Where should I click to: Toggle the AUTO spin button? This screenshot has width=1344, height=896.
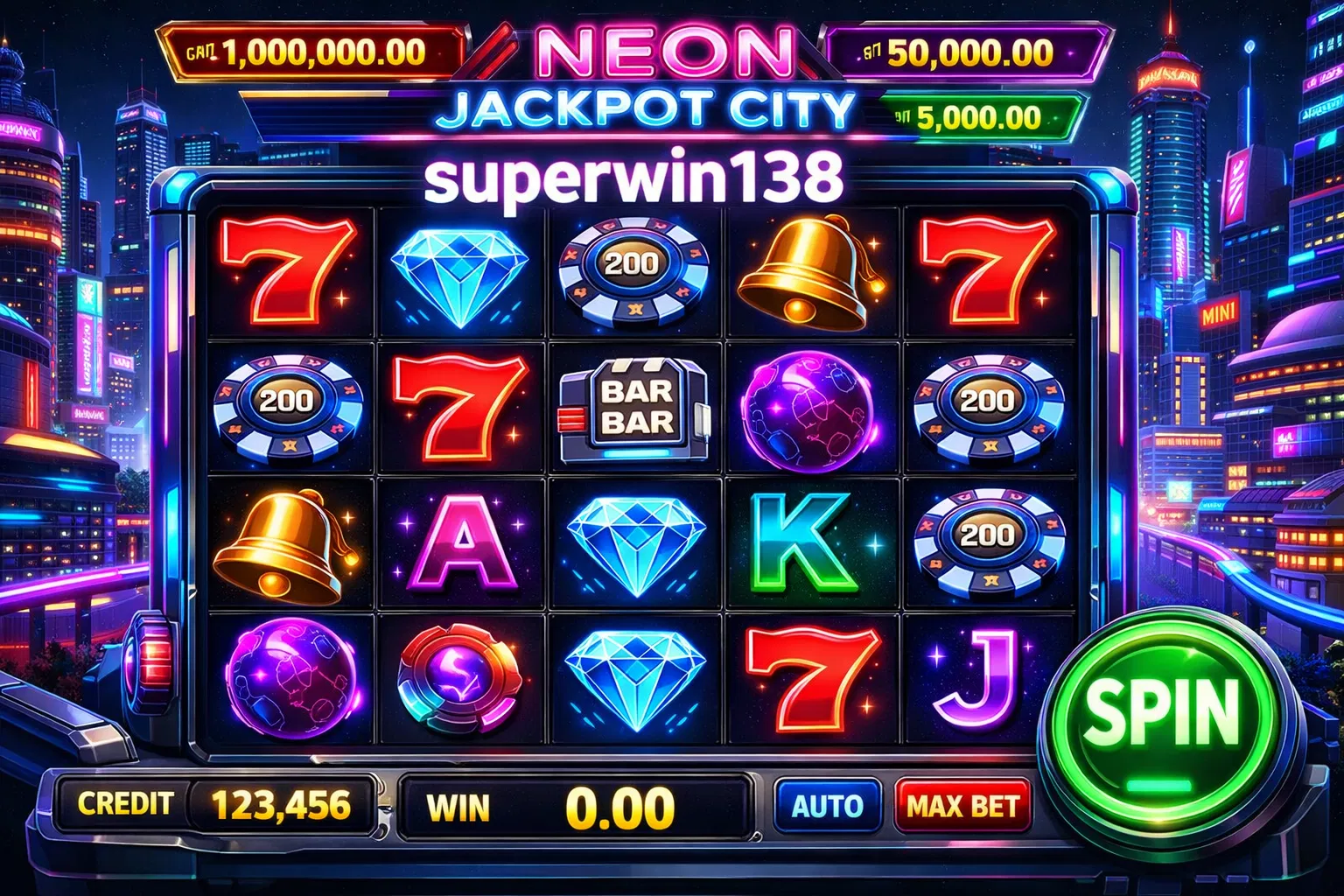coord(827,805)
